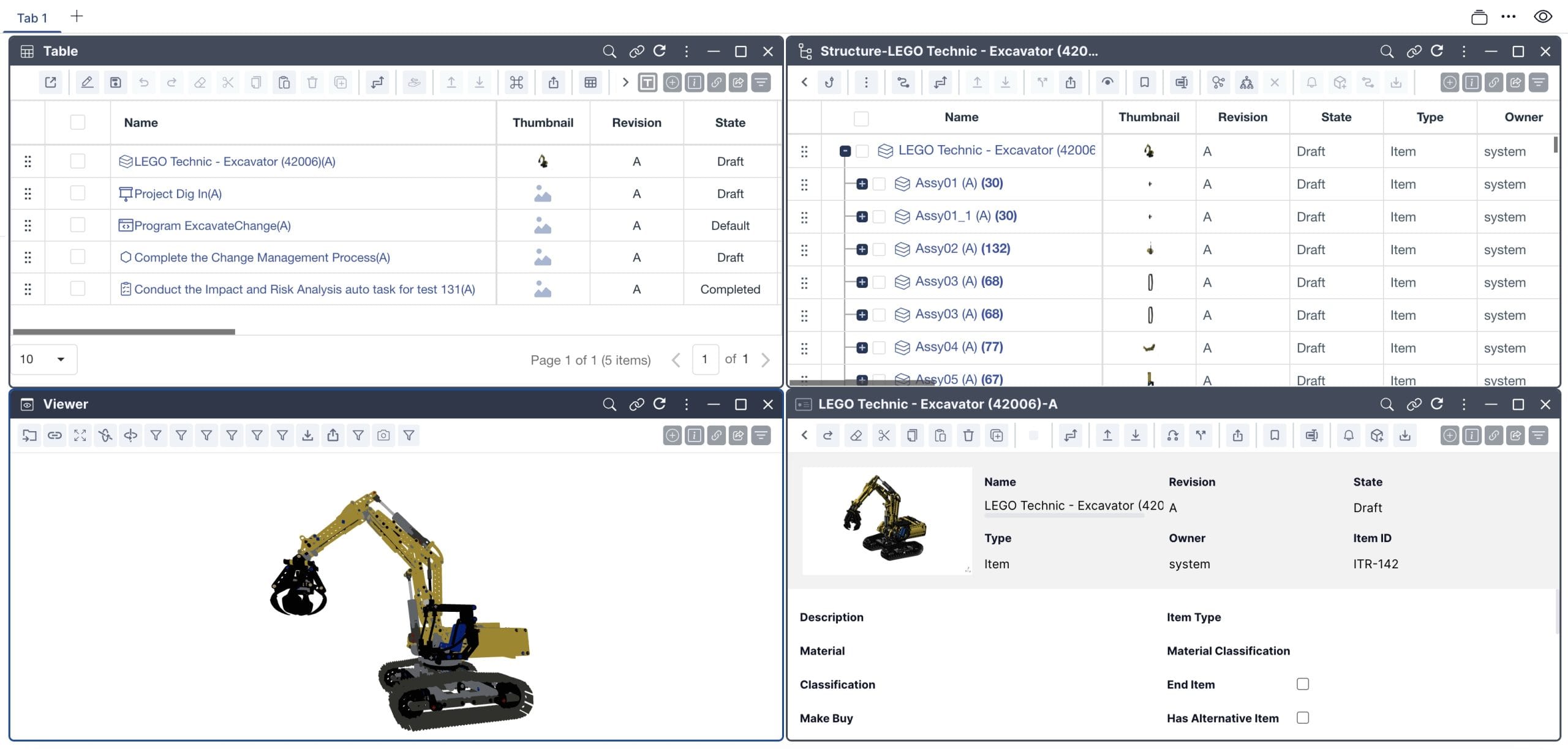Viewport: 1568px width, 749px height.
Task: Add a new tab with plus button
Action: click(77, 17)
